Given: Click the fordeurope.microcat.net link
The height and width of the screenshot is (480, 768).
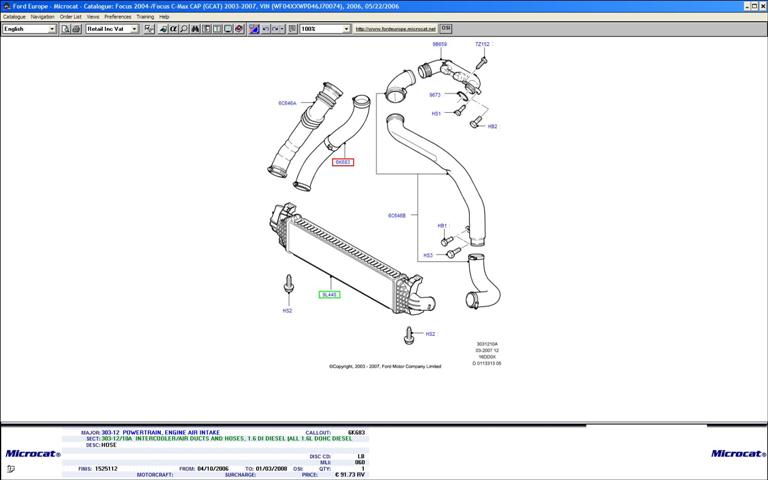Looking at the screenshot, I should click(x=396, y=29).
